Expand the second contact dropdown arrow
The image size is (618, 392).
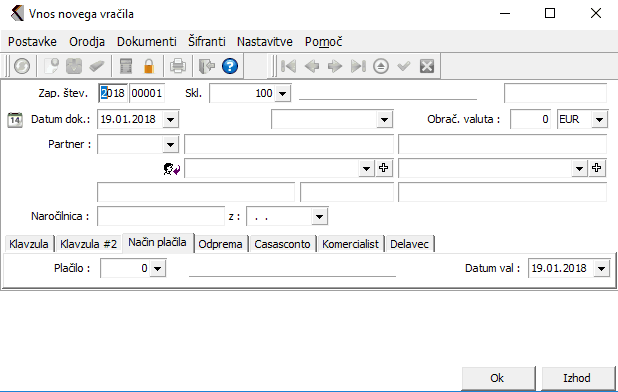click(579, 169)
